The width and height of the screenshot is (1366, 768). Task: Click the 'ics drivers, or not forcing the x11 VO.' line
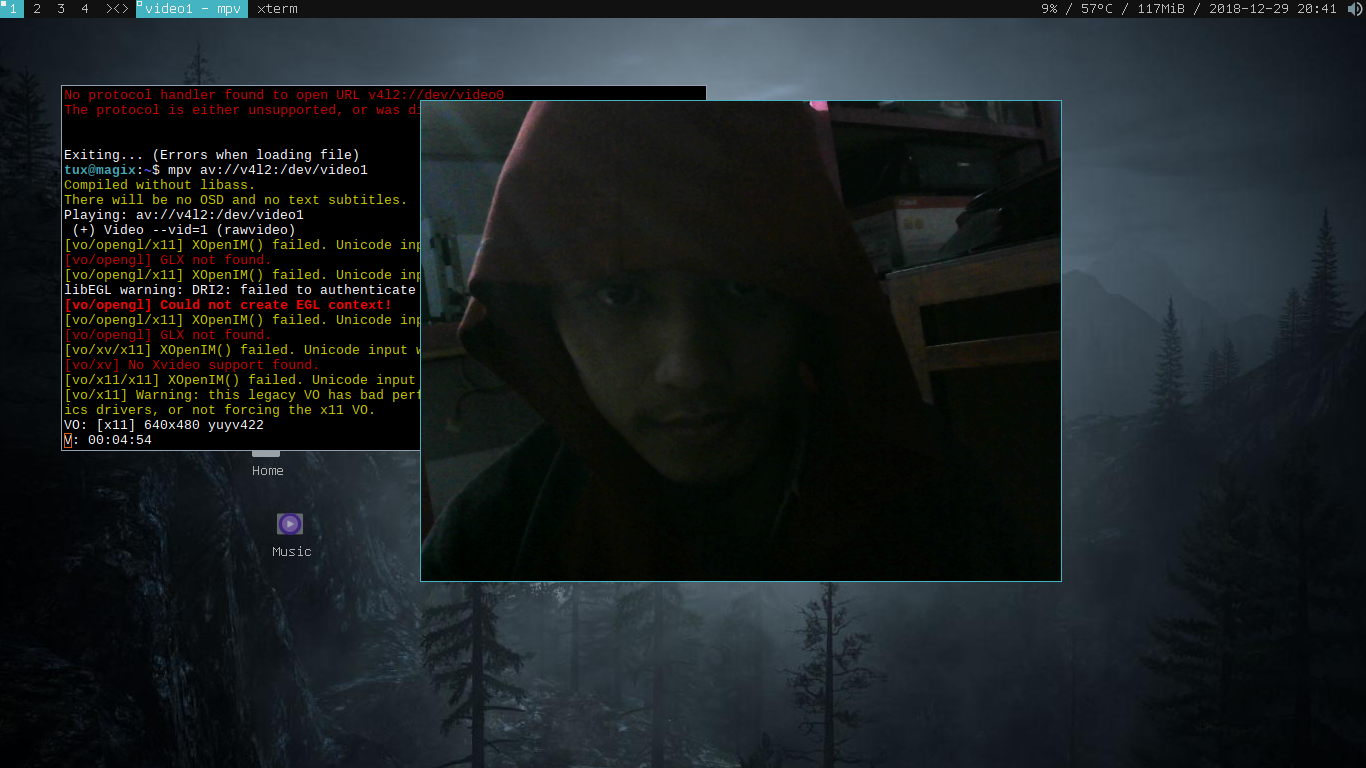point(220,410)
